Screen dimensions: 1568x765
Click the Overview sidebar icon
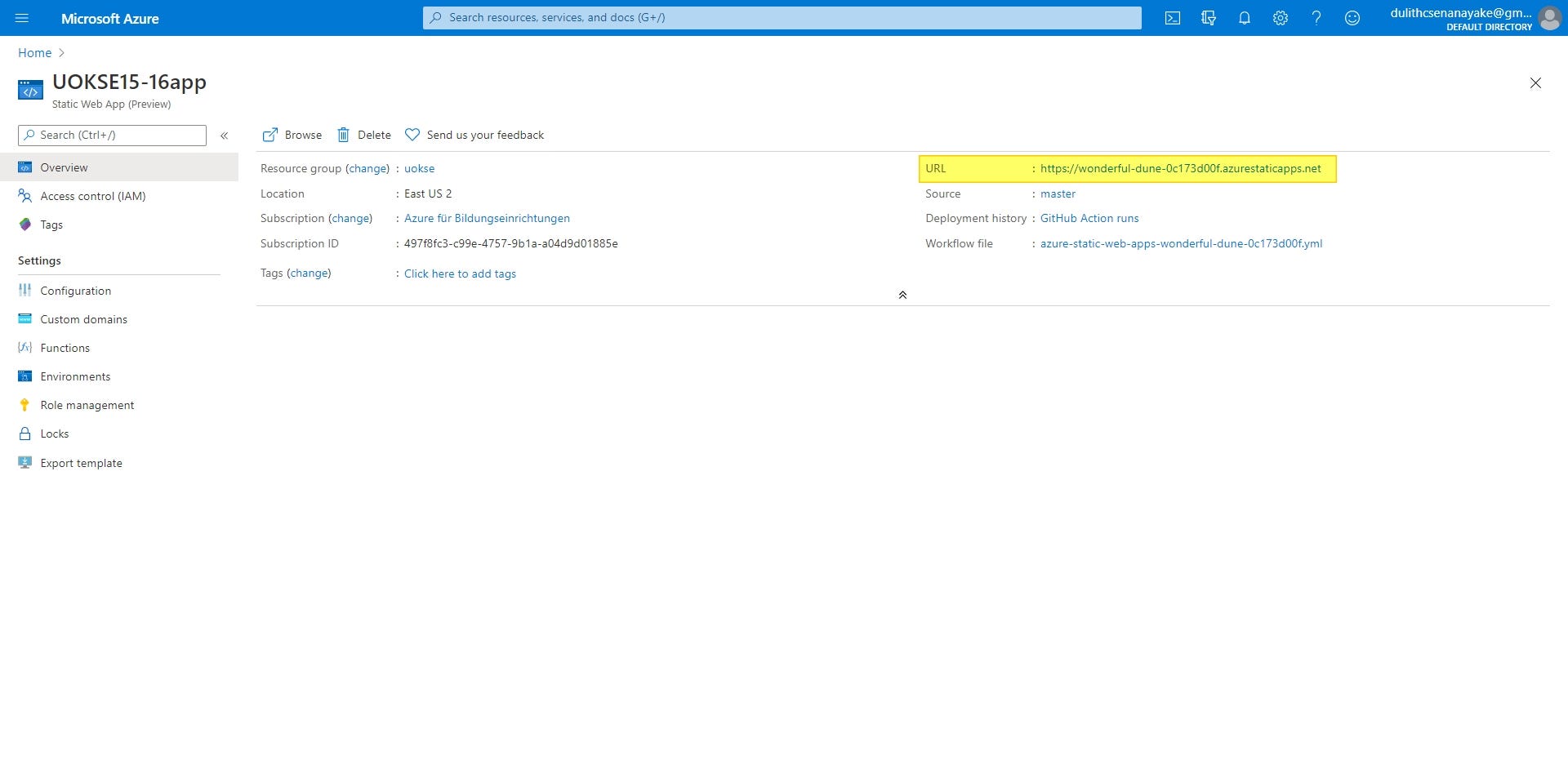point(25,167)
